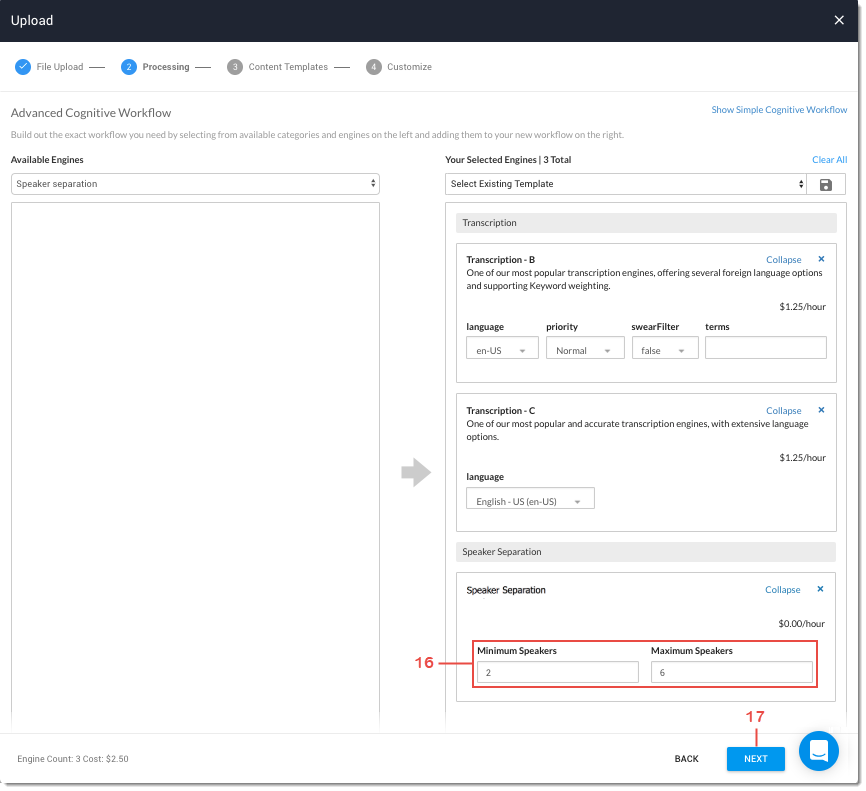Remove Transcription - B engine with X icon

click(x=821, y=259)
